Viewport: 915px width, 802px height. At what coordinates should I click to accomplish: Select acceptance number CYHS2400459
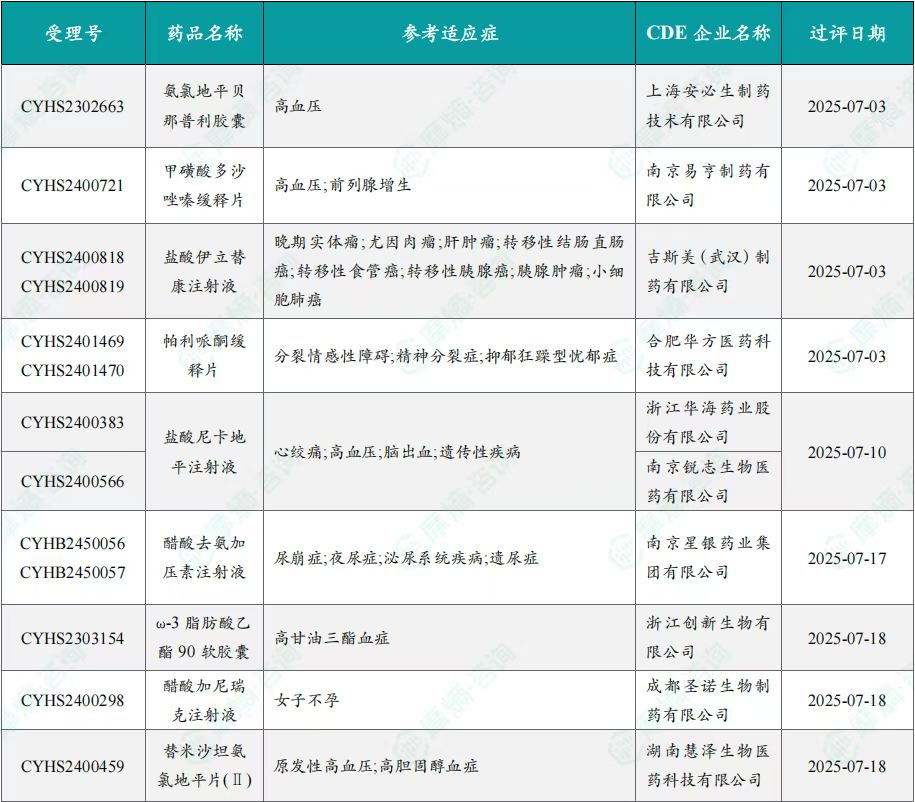pyautogui.click(x=72, y=766)
